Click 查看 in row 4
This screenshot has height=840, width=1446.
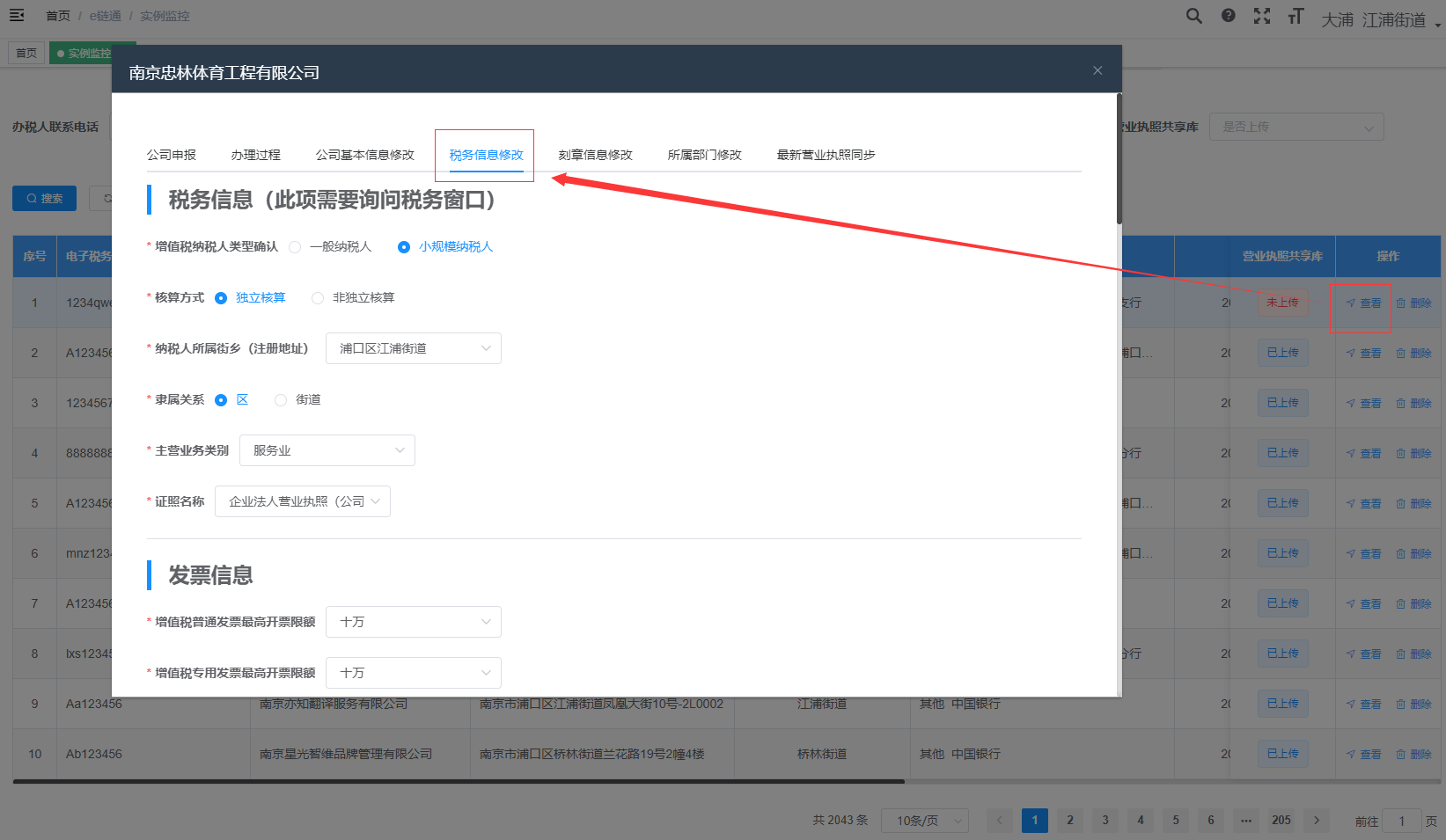coord(1363,453)
